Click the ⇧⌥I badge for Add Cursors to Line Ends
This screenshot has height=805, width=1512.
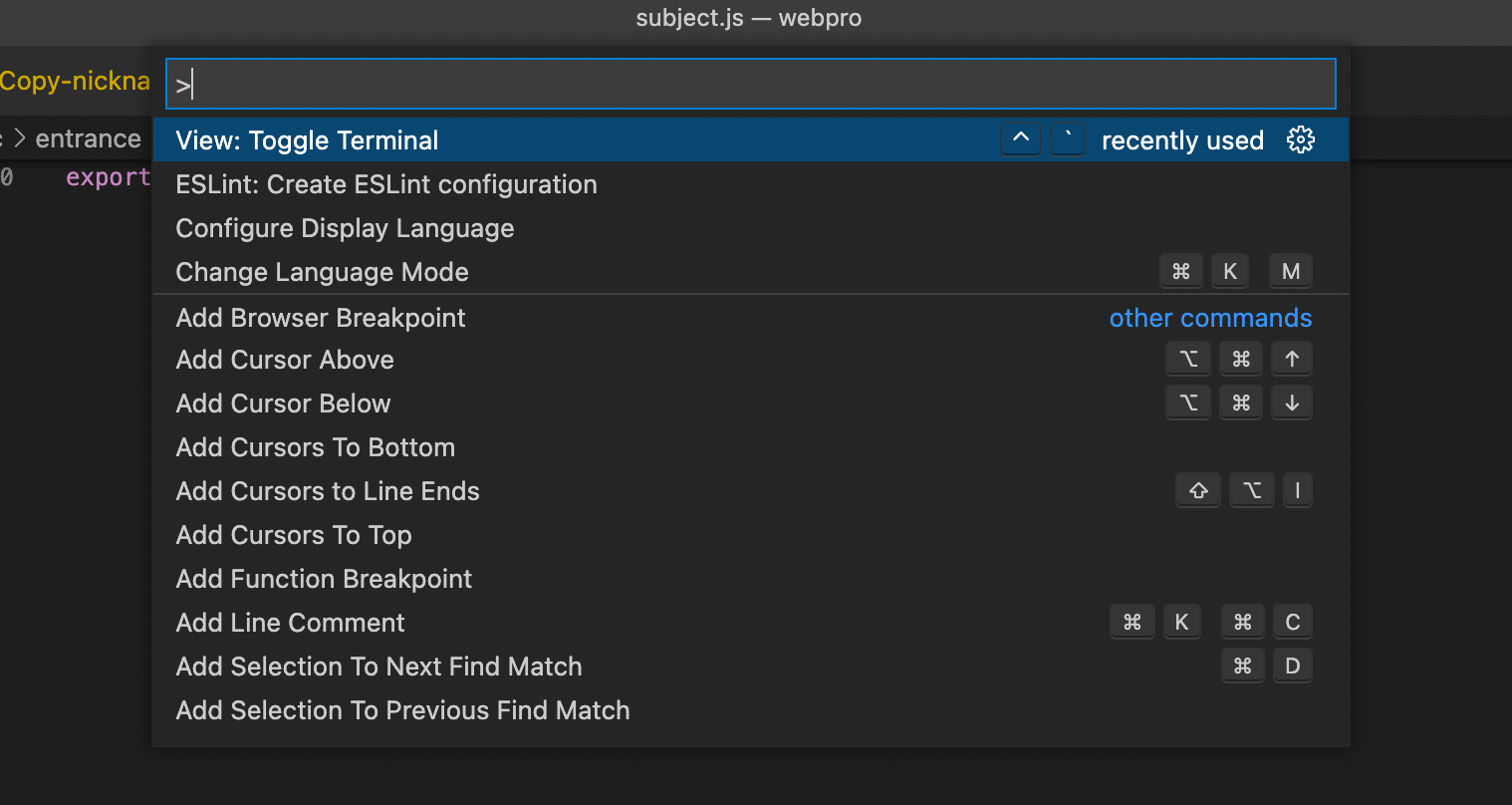(x=1247, y=489)
